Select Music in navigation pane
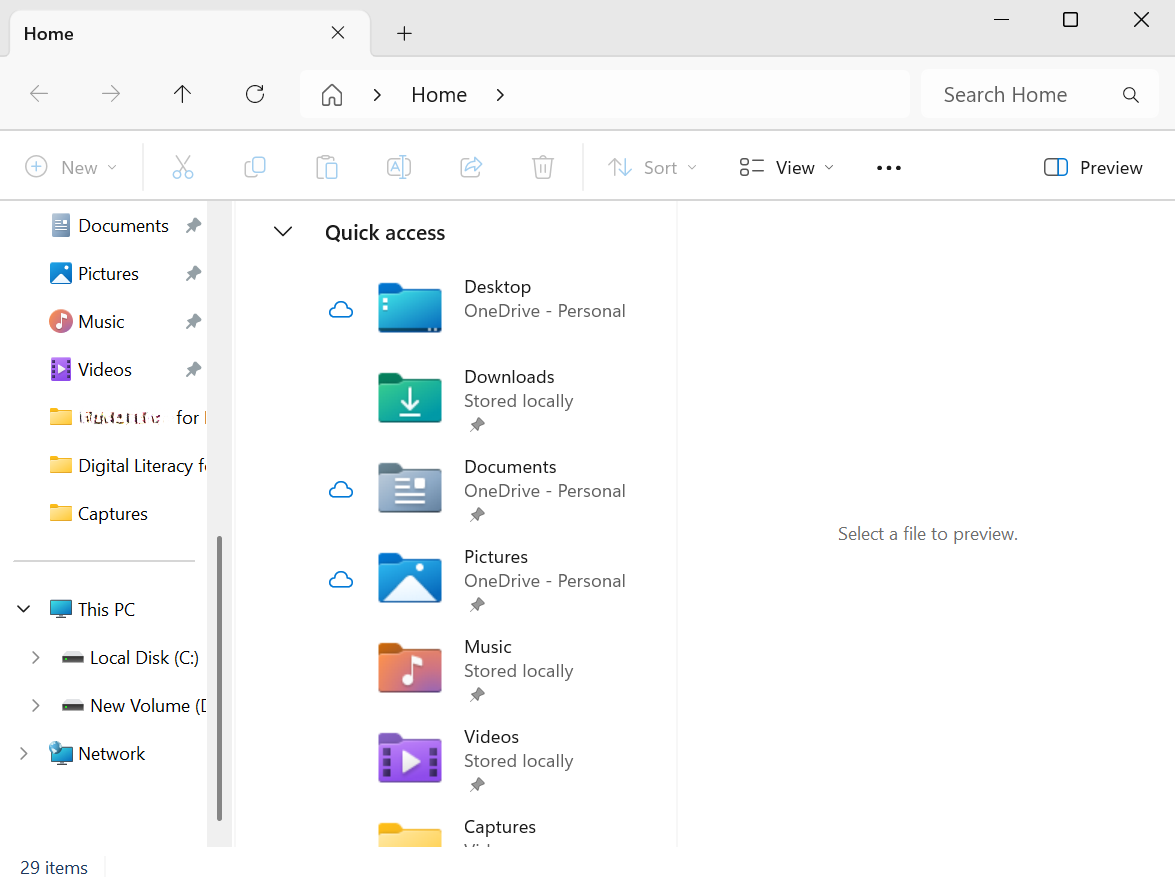Viewport: 1175px width, 885px height. (x=101, y=321)
